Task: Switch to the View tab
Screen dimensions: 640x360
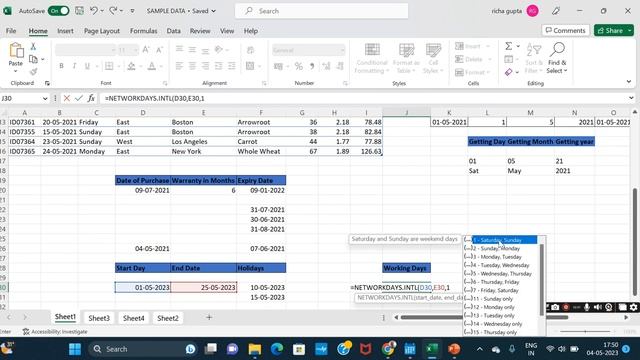Action: tap(227, 31)
